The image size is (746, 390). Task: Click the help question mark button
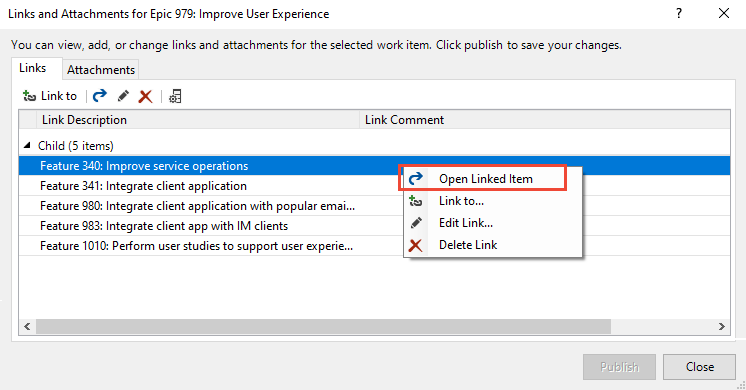point(679,13)
